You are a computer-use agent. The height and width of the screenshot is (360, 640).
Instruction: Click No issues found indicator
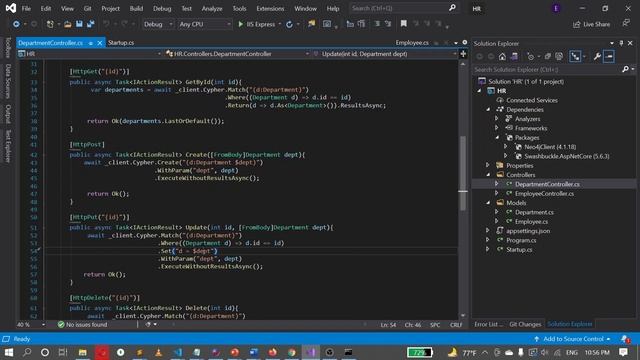[x=82, y=324]
